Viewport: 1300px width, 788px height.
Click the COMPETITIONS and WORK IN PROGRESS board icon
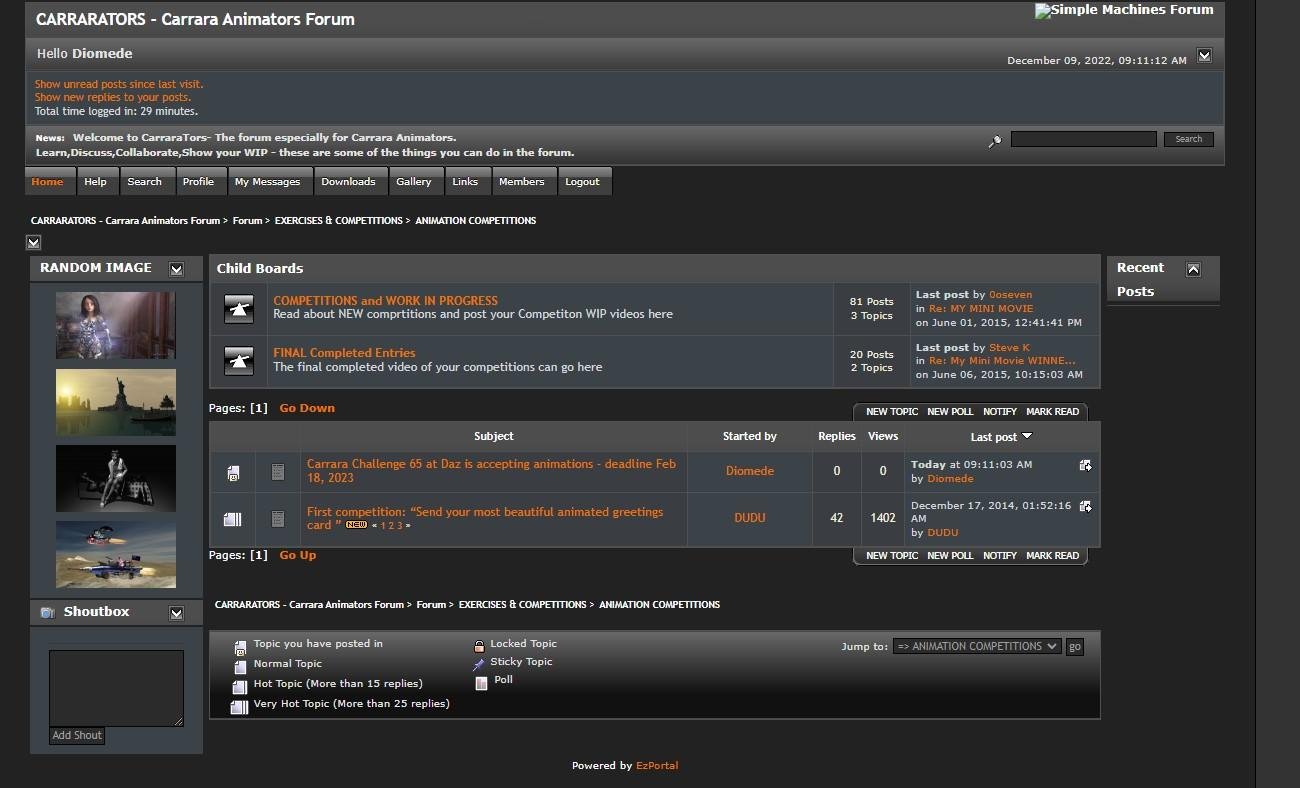coord(238,309)
